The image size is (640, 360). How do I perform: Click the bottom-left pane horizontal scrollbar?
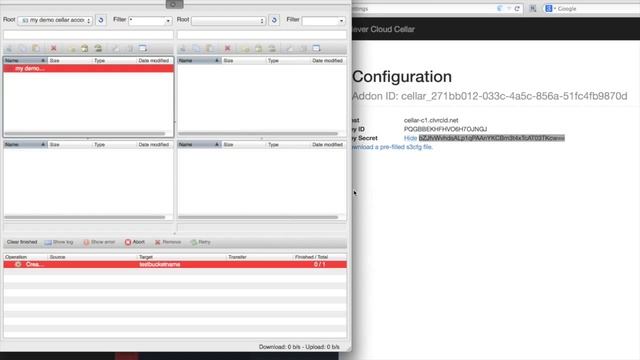coord(85,217)
